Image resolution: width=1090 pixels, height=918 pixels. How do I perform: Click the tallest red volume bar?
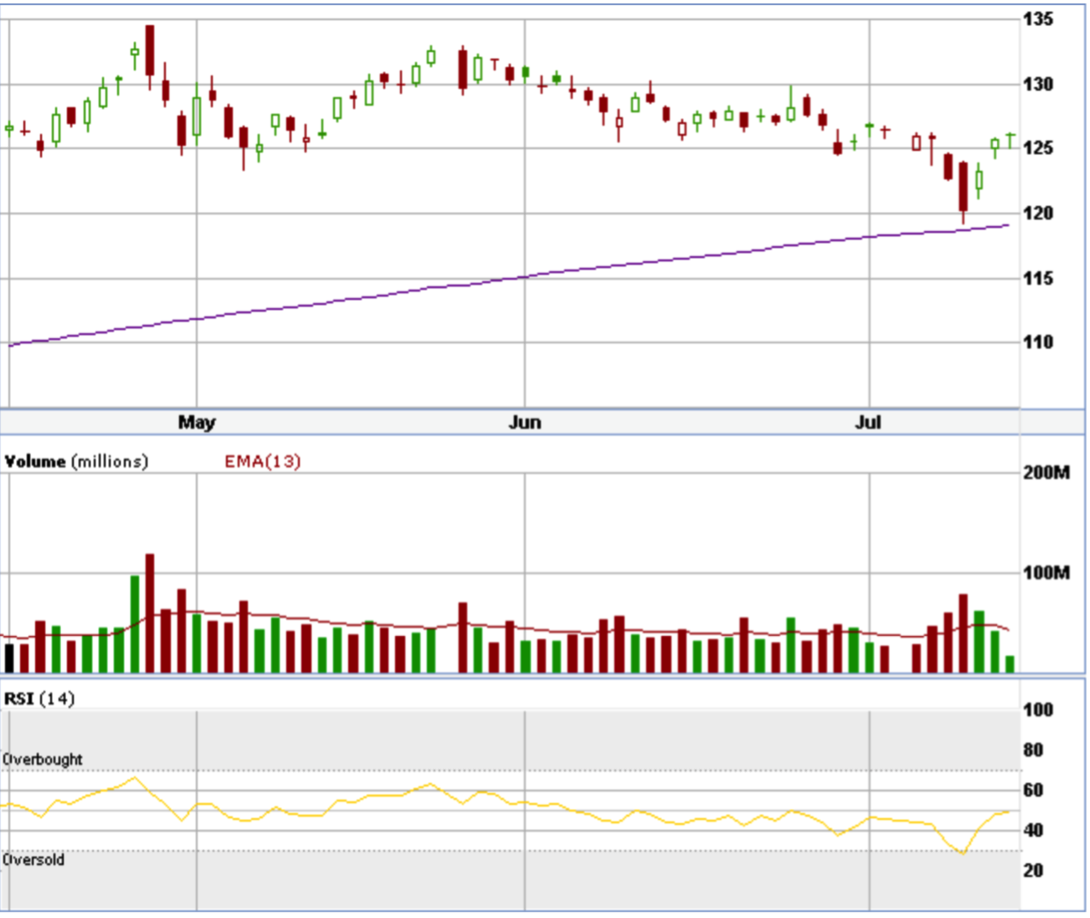pos(149,613)
